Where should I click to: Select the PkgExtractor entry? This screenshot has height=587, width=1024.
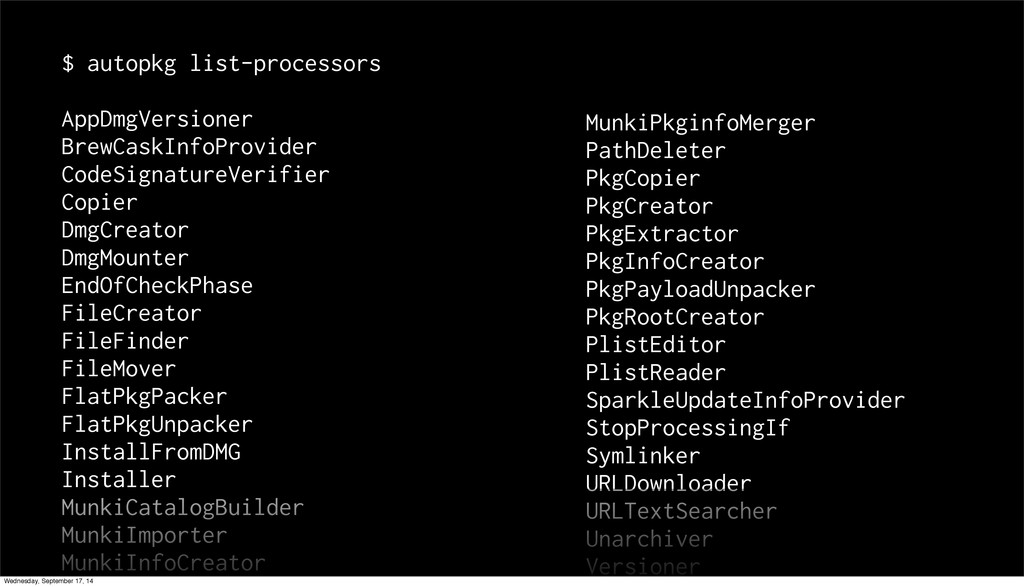pos(662,235)
